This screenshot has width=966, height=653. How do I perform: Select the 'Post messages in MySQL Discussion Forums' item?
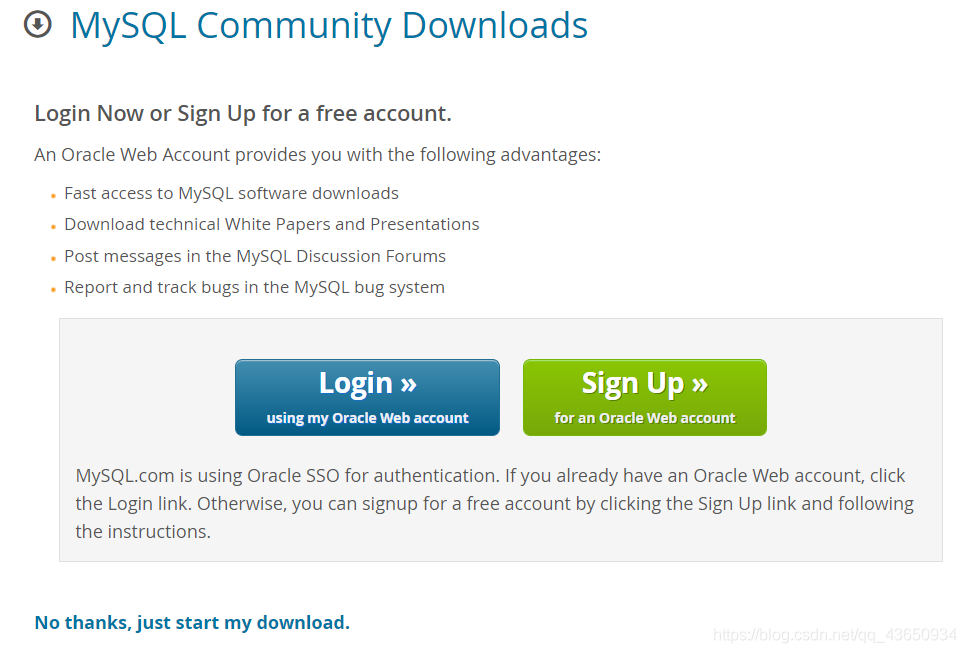(x=255, y=256)
